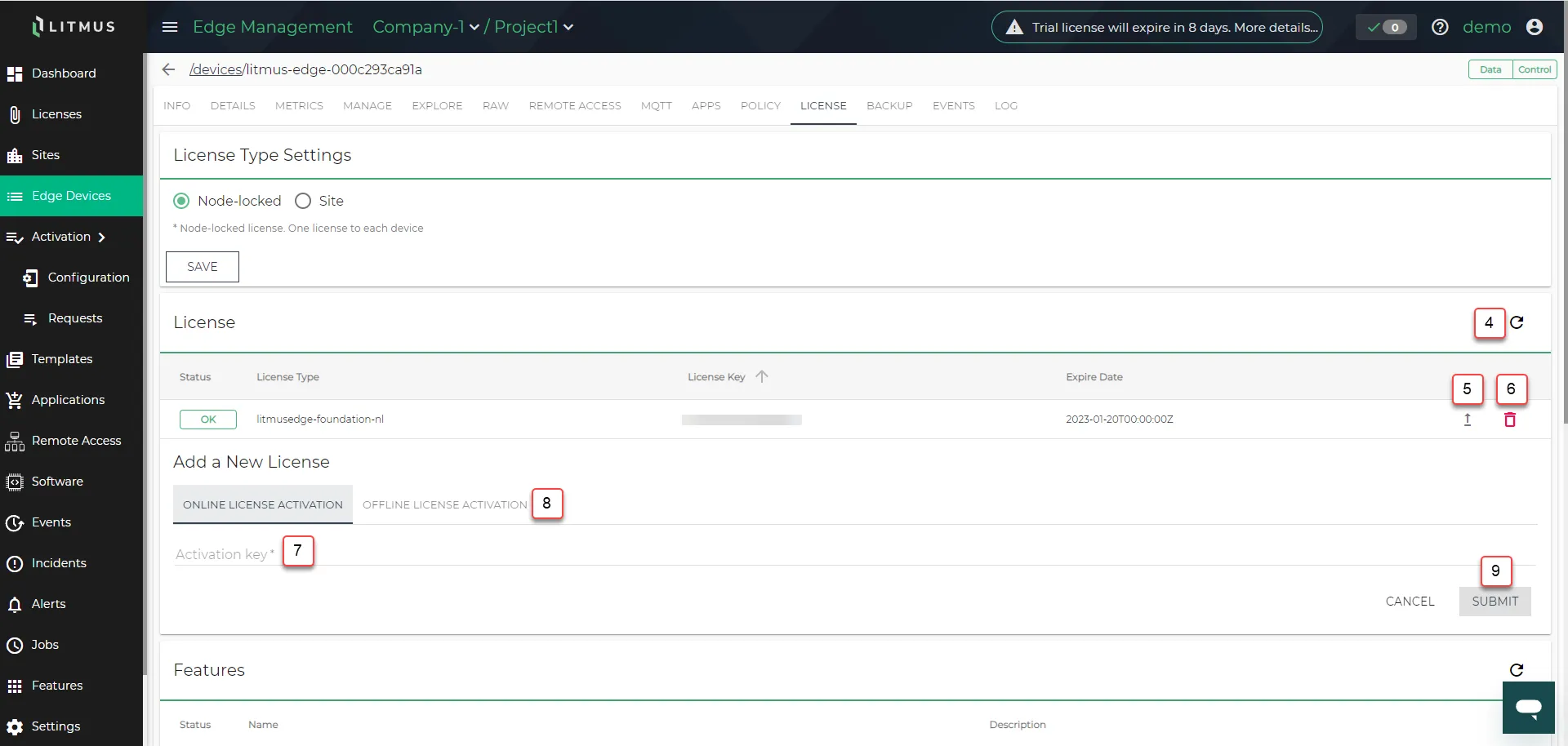1568x746 pixels.
Task: Refresh the Features section
Action: [1517, 670]
